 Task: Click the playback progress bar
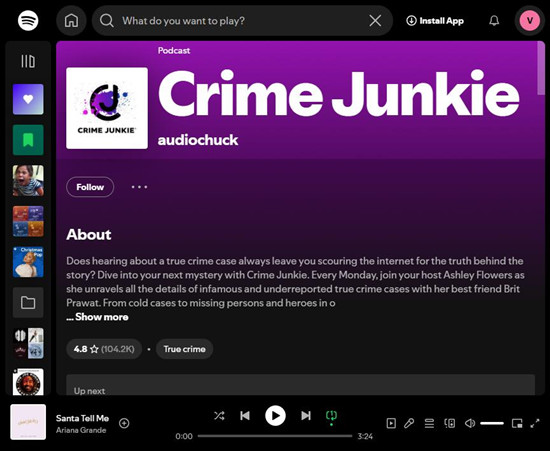pyautogui.click(x=275, y=436)
